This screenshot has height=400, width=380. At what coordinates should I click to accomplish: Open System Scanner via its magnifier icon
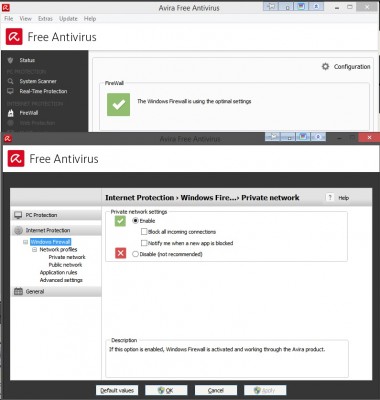point(10,81)
